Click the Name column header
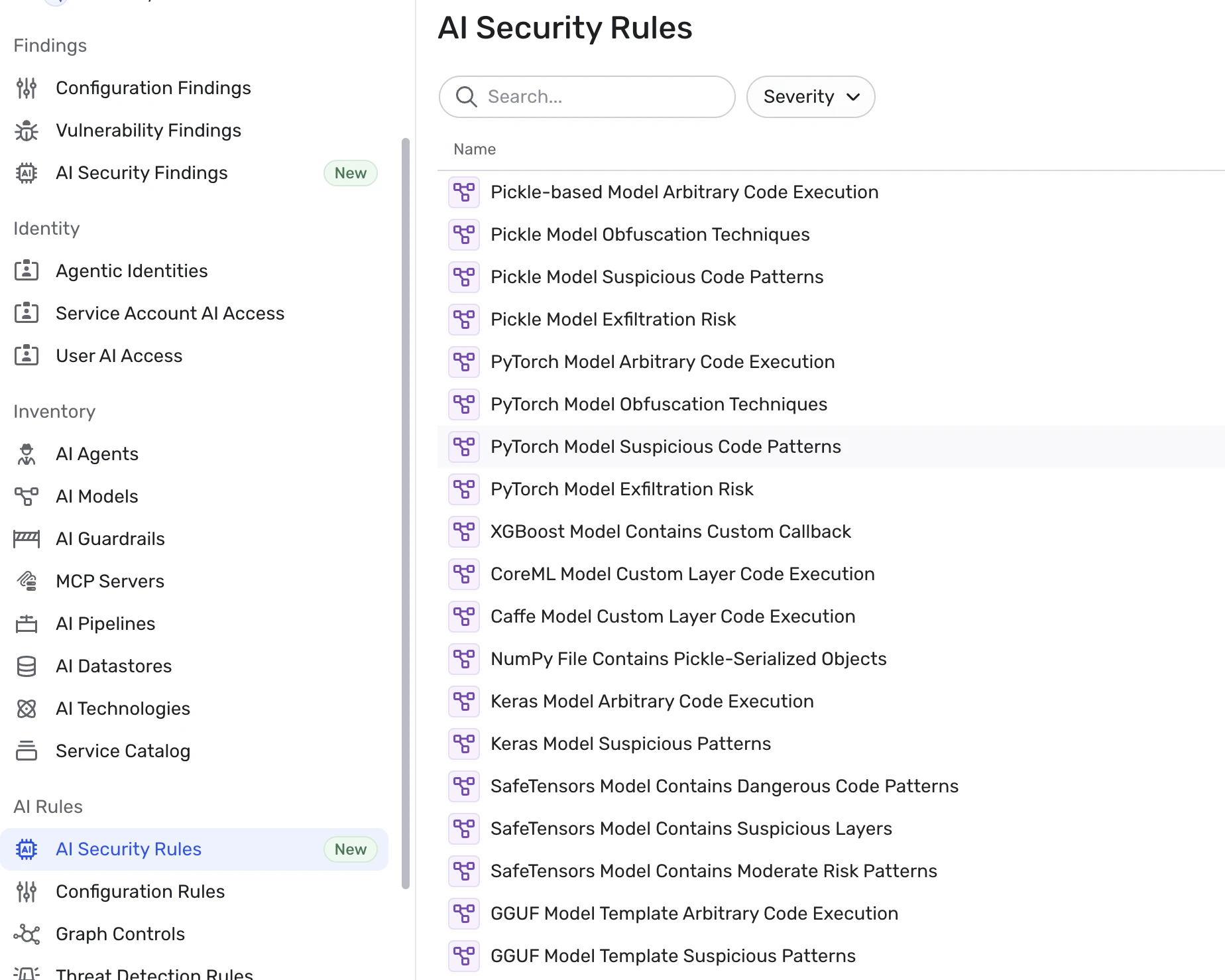 point(475,149)
